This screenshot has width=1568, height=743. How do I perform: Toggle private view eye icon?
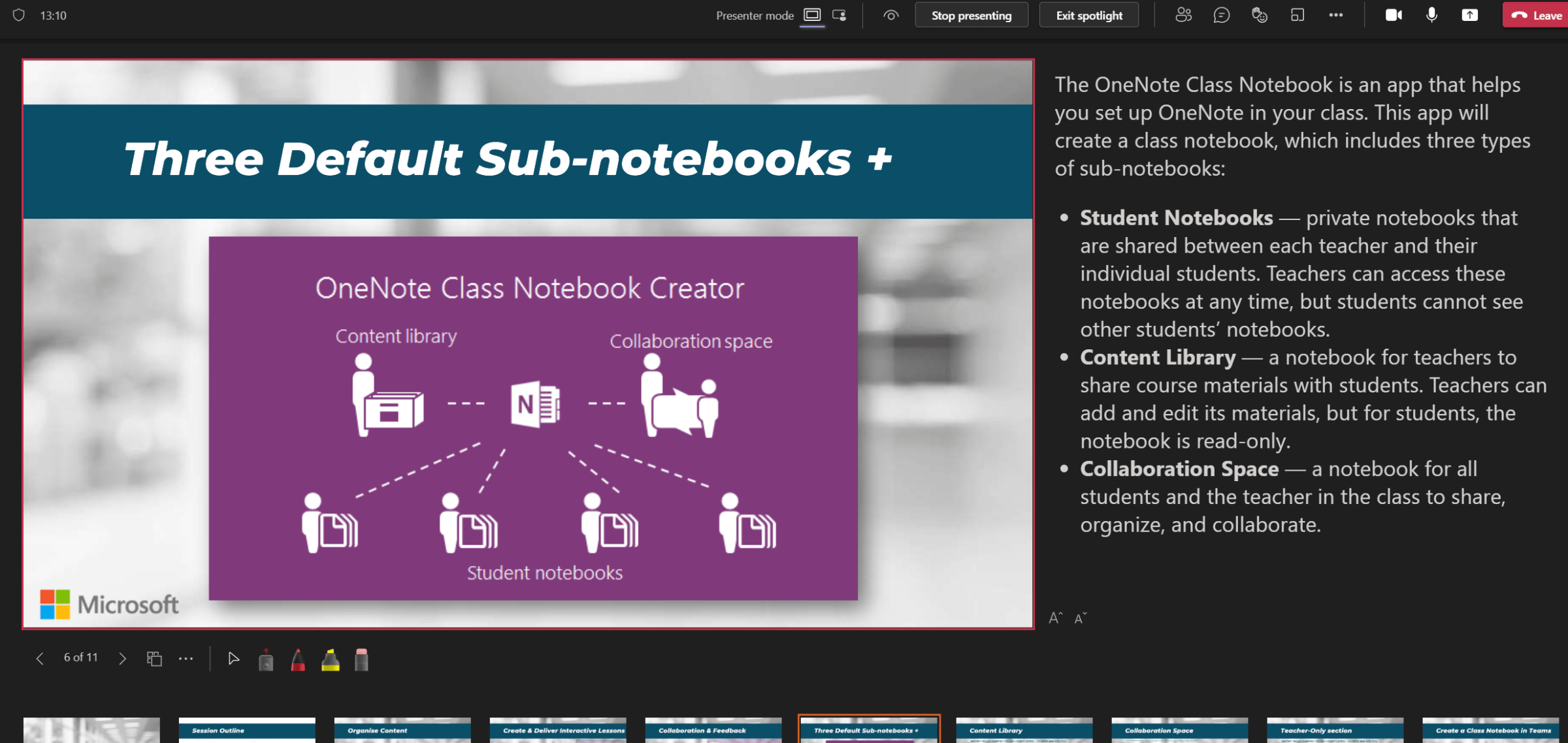click(890, 15)
